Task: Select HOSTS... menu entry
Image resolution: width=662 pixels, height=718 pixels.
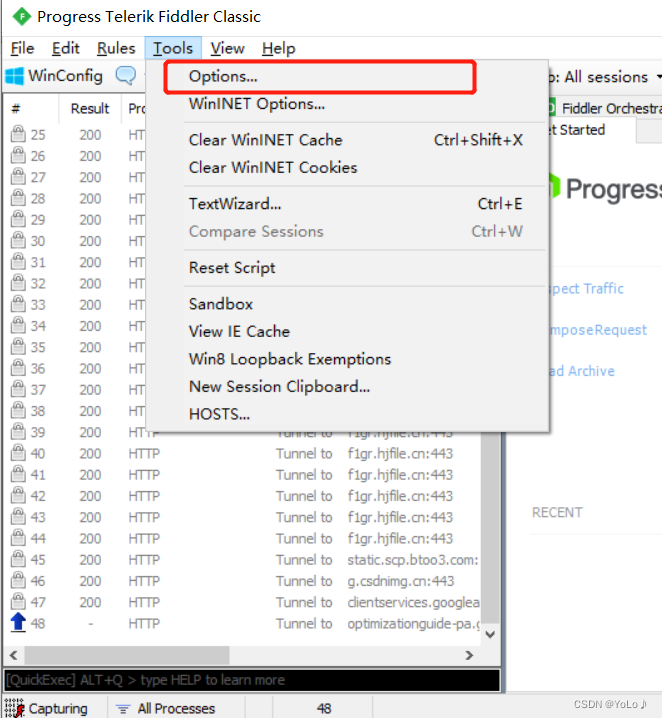Action: [219, 414]
